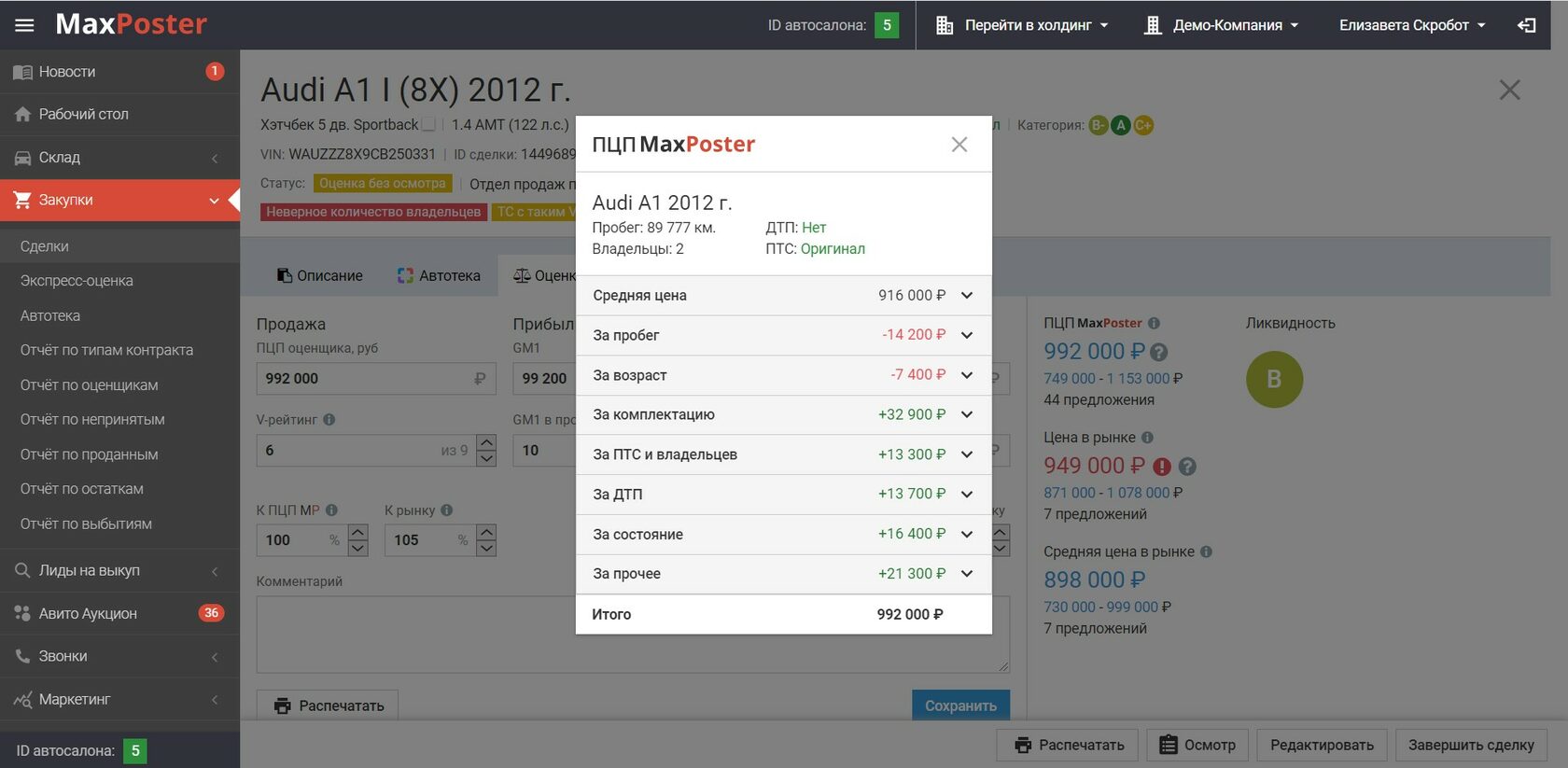Click the Лиды на выкуп search icon
The height and width of the screenshot is (768, 1568).
tap(22, 570)
